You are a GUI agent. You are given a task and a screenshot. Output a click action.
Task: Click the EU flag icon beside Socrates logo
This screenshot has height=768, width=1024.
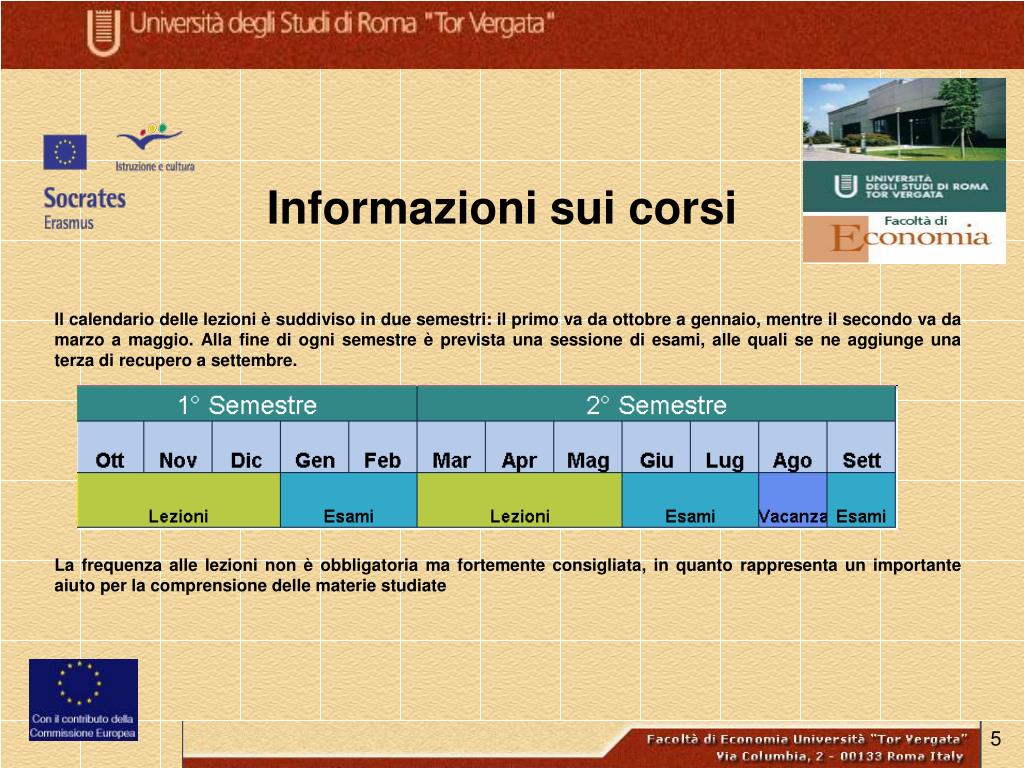(x=65, y=152)
